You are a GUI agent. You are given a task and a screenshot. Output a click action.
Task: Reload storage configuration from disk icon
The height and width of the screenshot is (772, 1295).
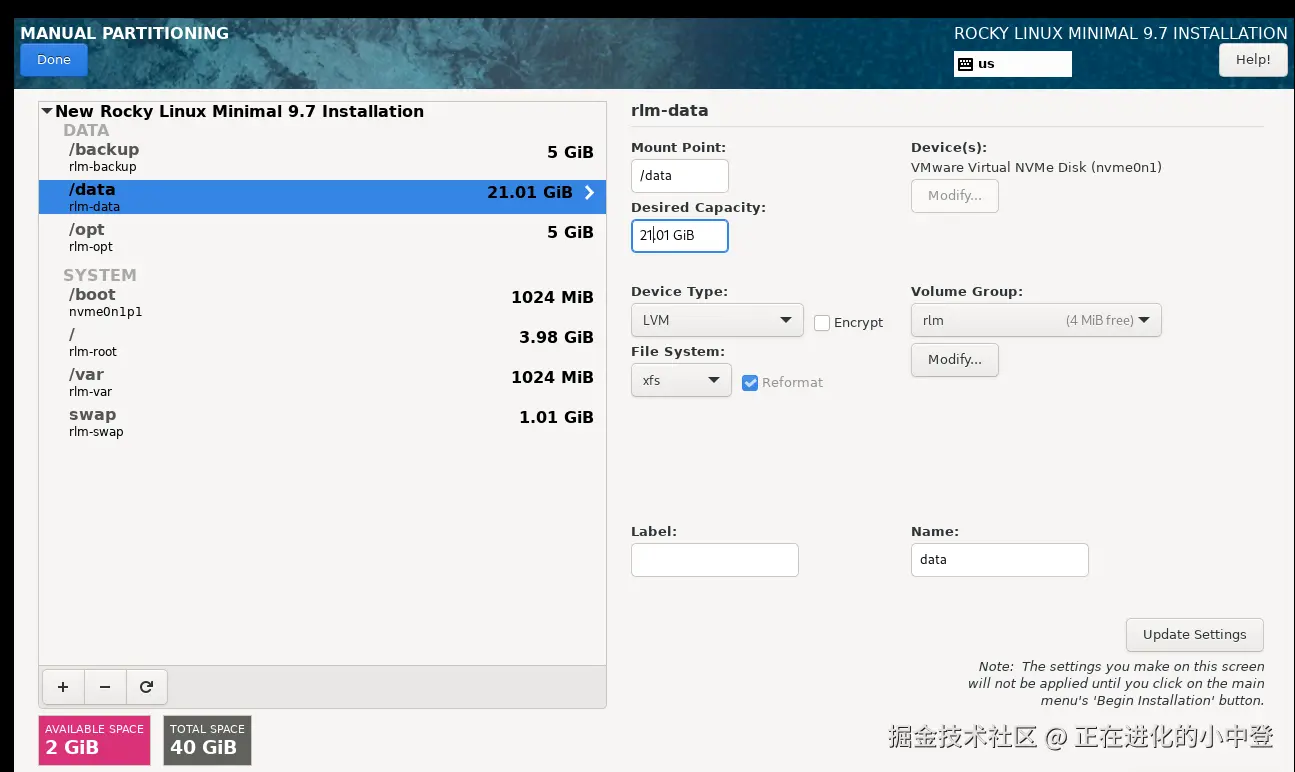click(146, 687)
